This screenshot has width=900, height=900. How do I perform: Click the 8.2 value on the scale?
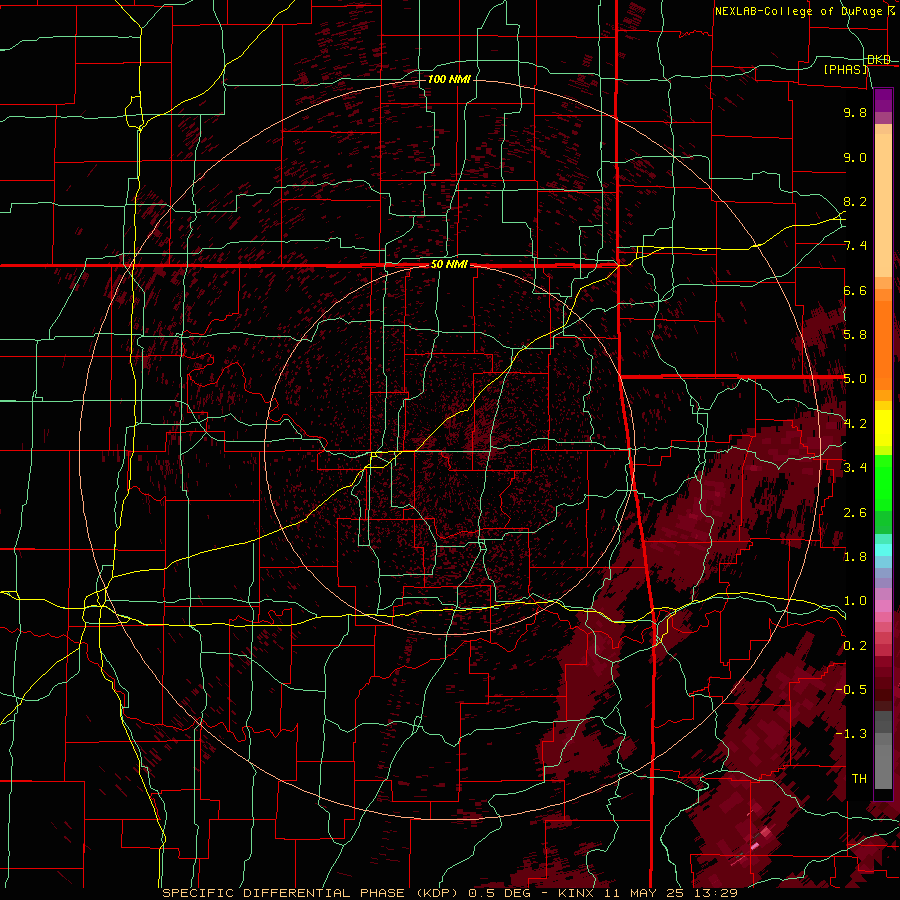tap(855, 201)
